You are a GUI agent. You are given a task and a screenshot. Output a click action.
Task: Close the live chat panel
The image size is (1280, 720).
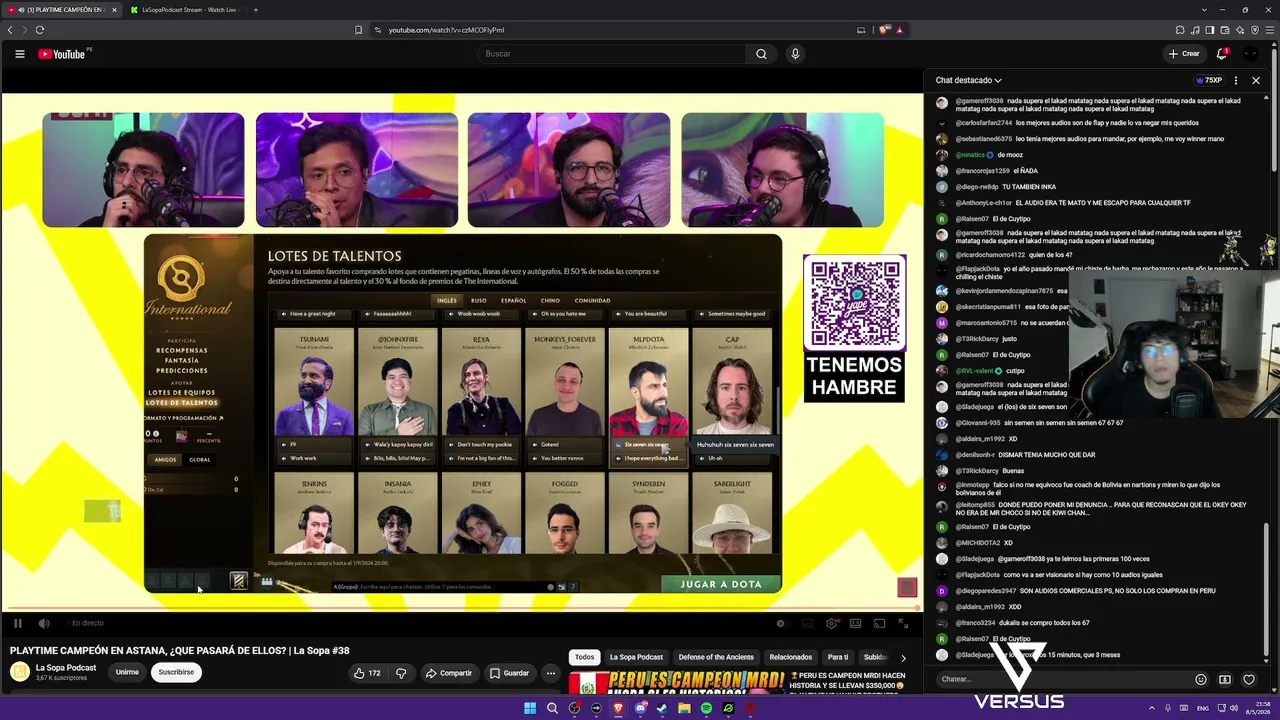[1256, 80]
